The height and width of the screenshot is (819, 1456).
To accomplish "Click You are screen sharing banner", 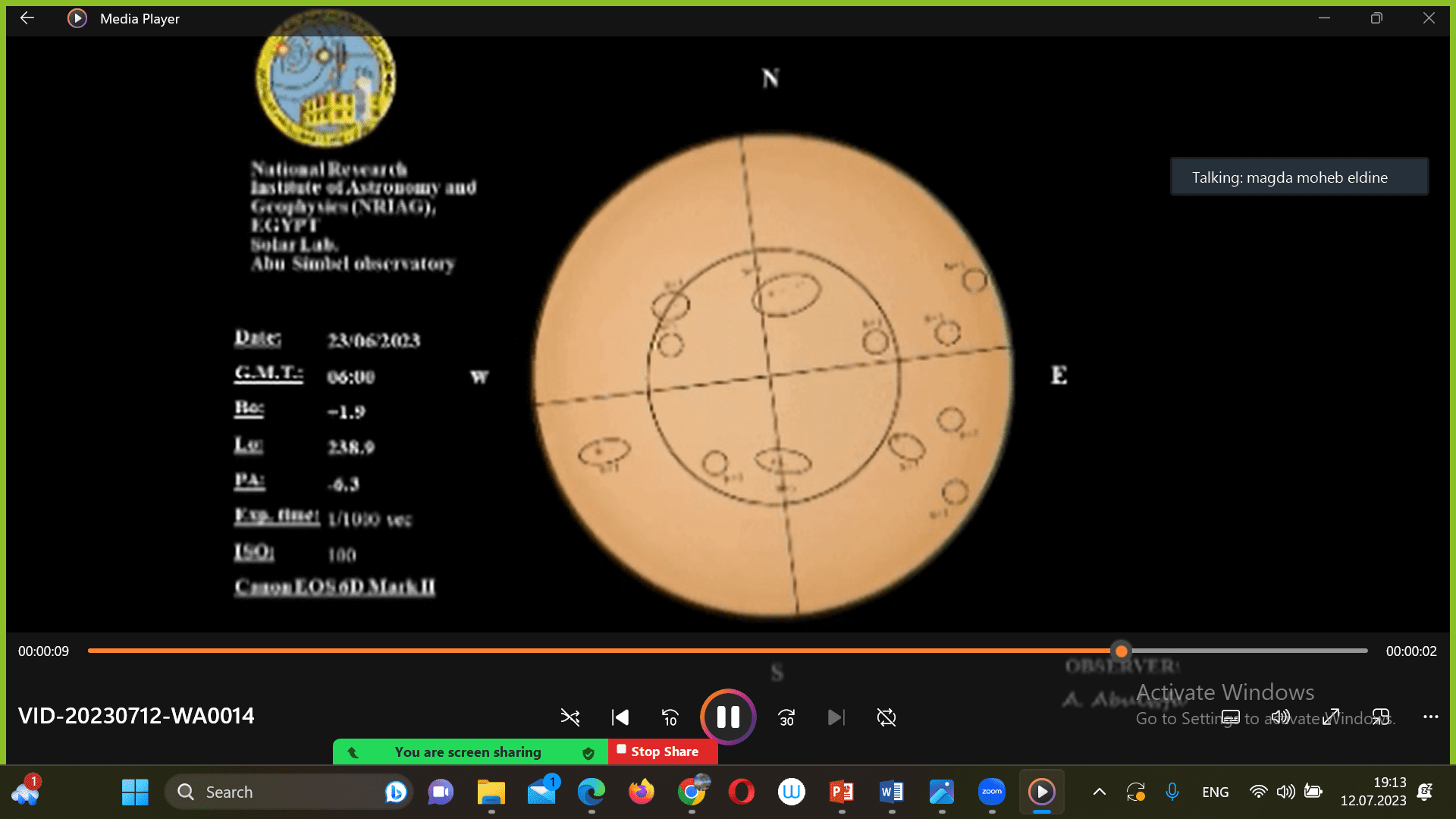I will pos(470,752).
